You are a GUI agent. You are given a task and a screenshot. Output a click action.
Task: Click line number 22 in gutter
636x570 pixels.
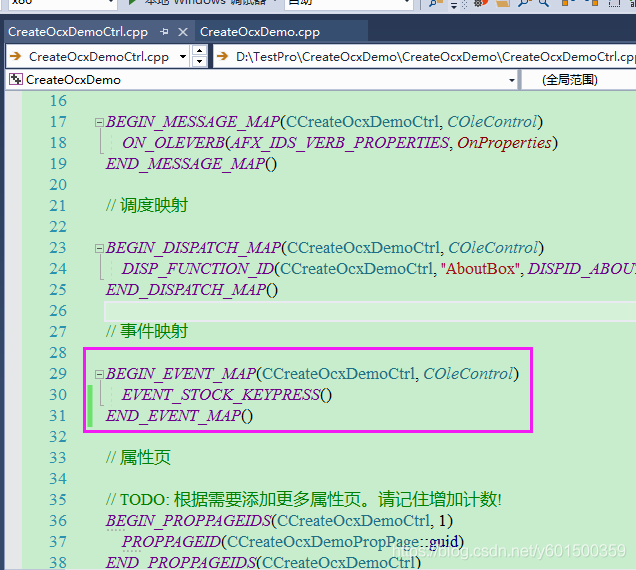click(58, 227)
